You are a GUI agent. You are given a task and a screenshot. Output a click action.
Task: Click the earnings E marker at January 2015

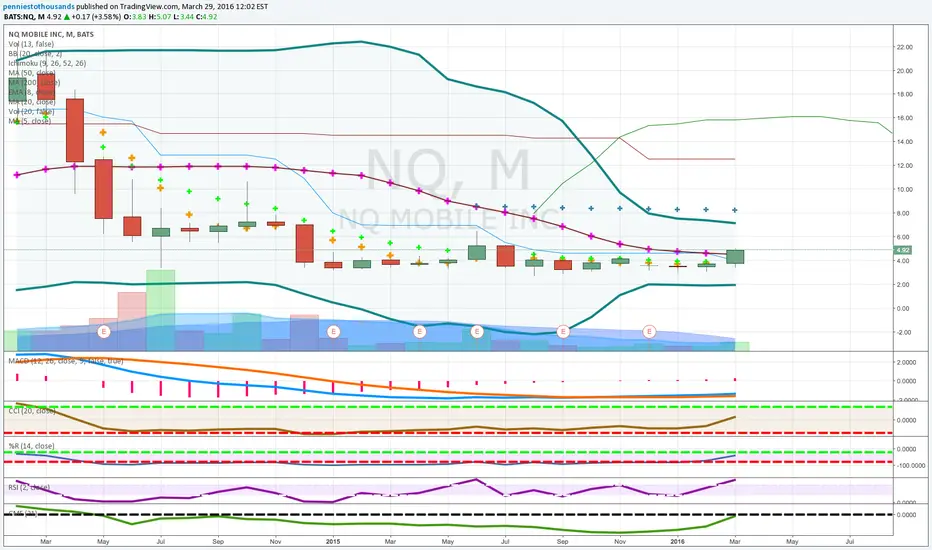tap(333, 331)
